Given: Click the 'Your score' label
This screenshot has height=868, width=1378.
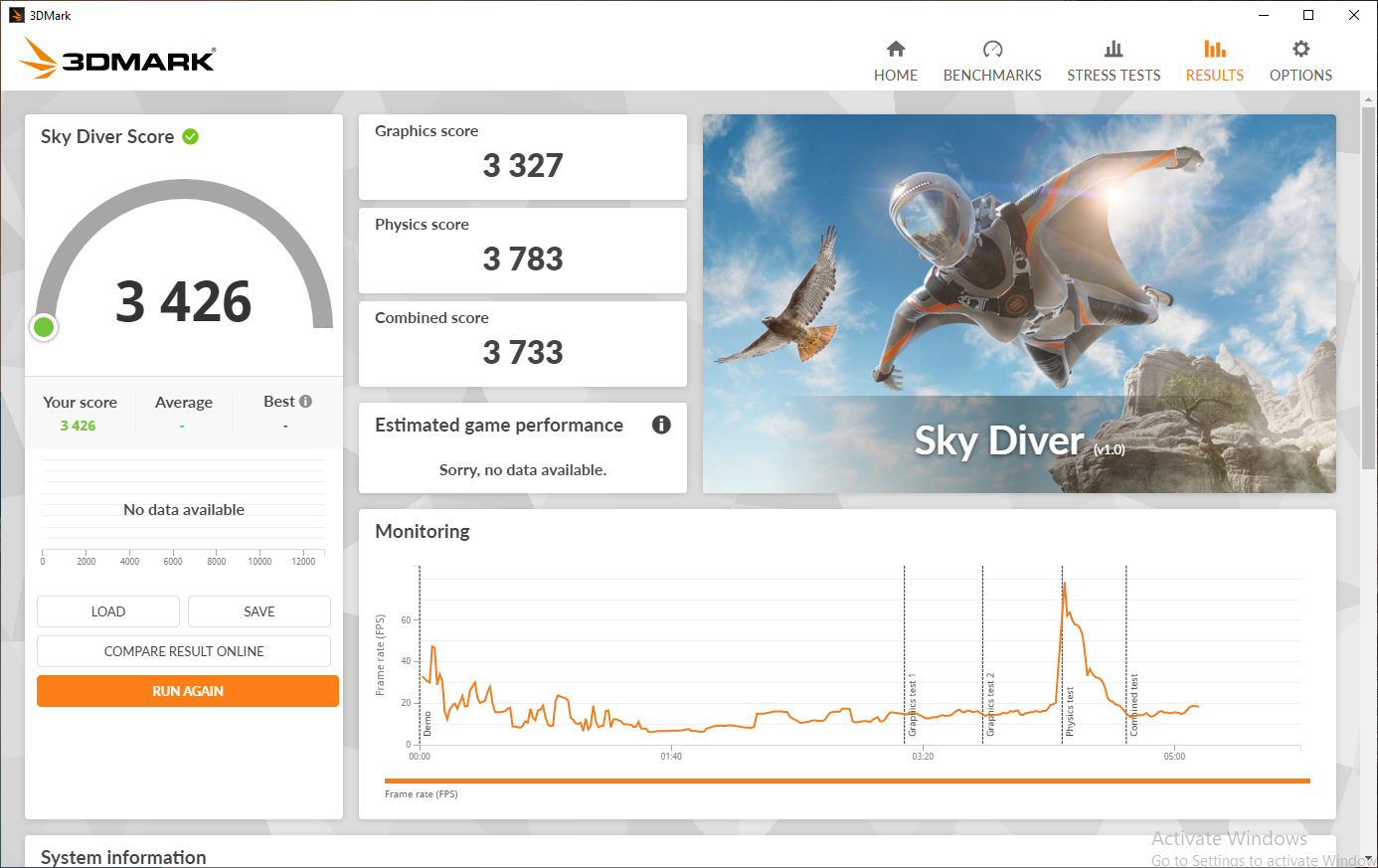Looking at the screenshot, I should [x=80, y=402].
